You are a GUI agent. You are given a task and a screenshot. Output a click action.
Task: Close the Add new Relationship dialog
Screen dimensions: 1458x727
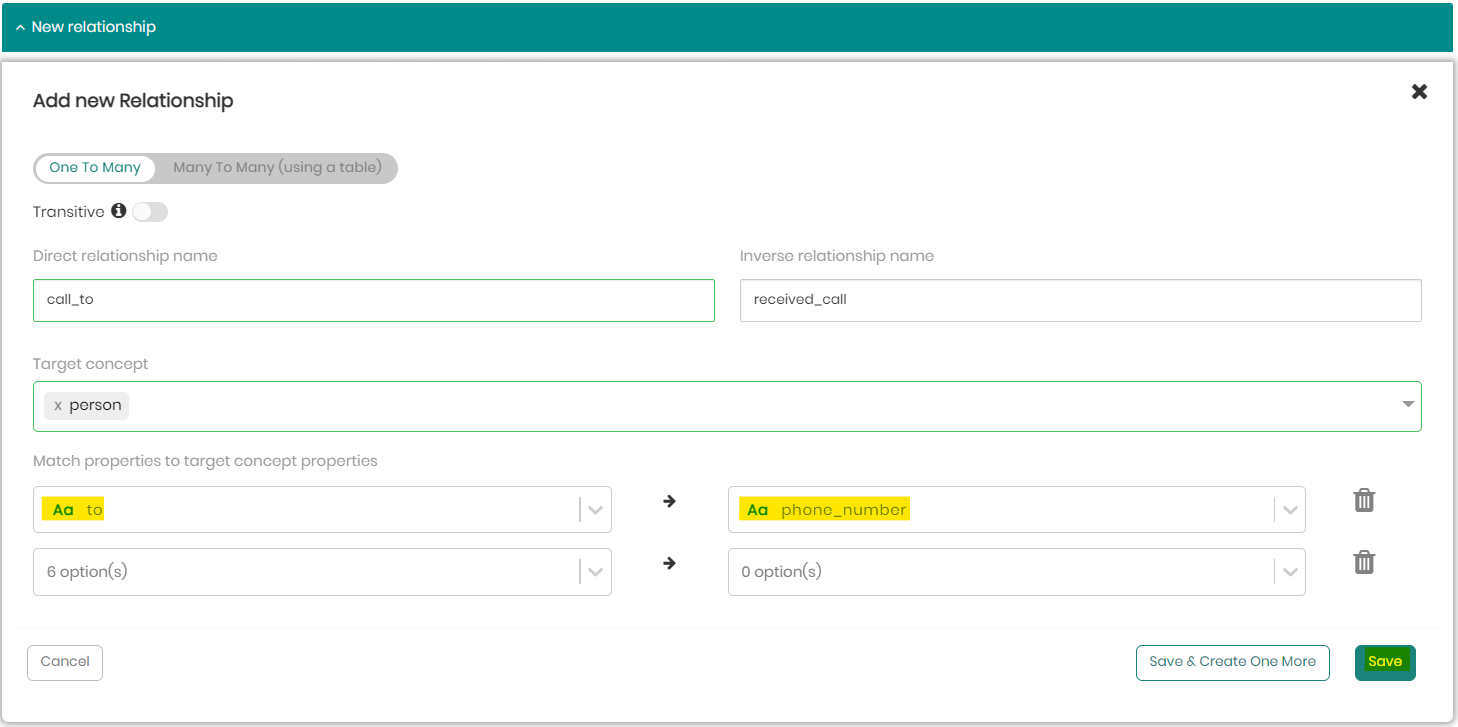click(x=1419, y=92)
